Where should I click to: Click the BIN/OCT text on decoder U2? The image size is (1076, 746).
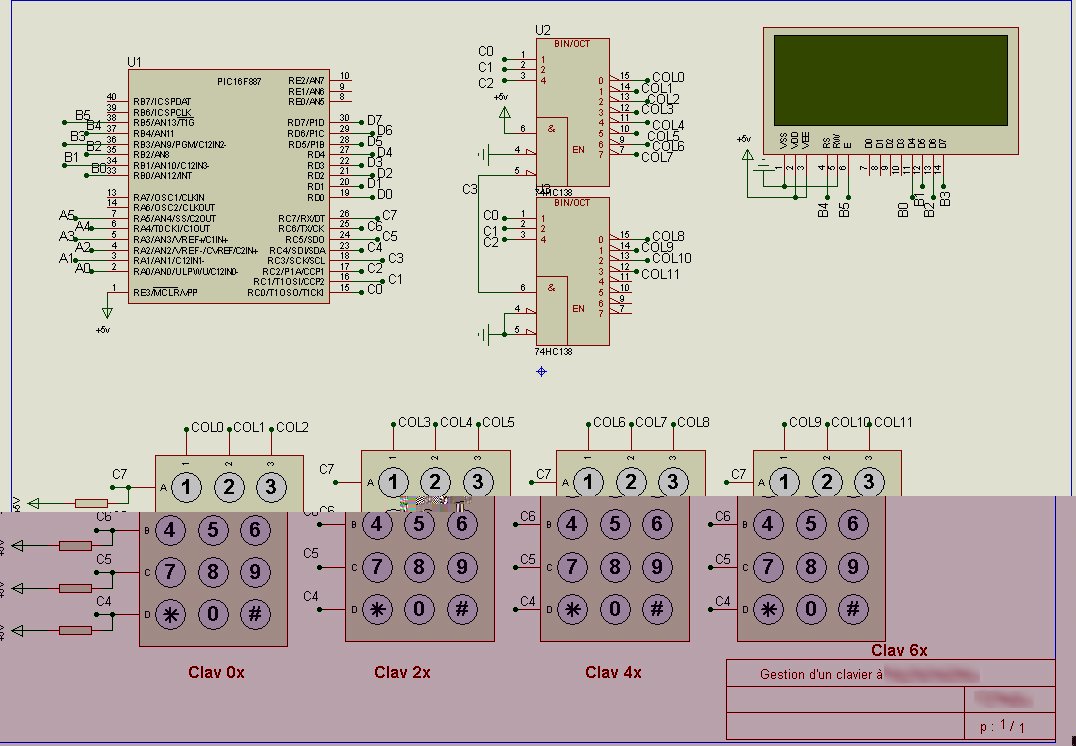572,44
